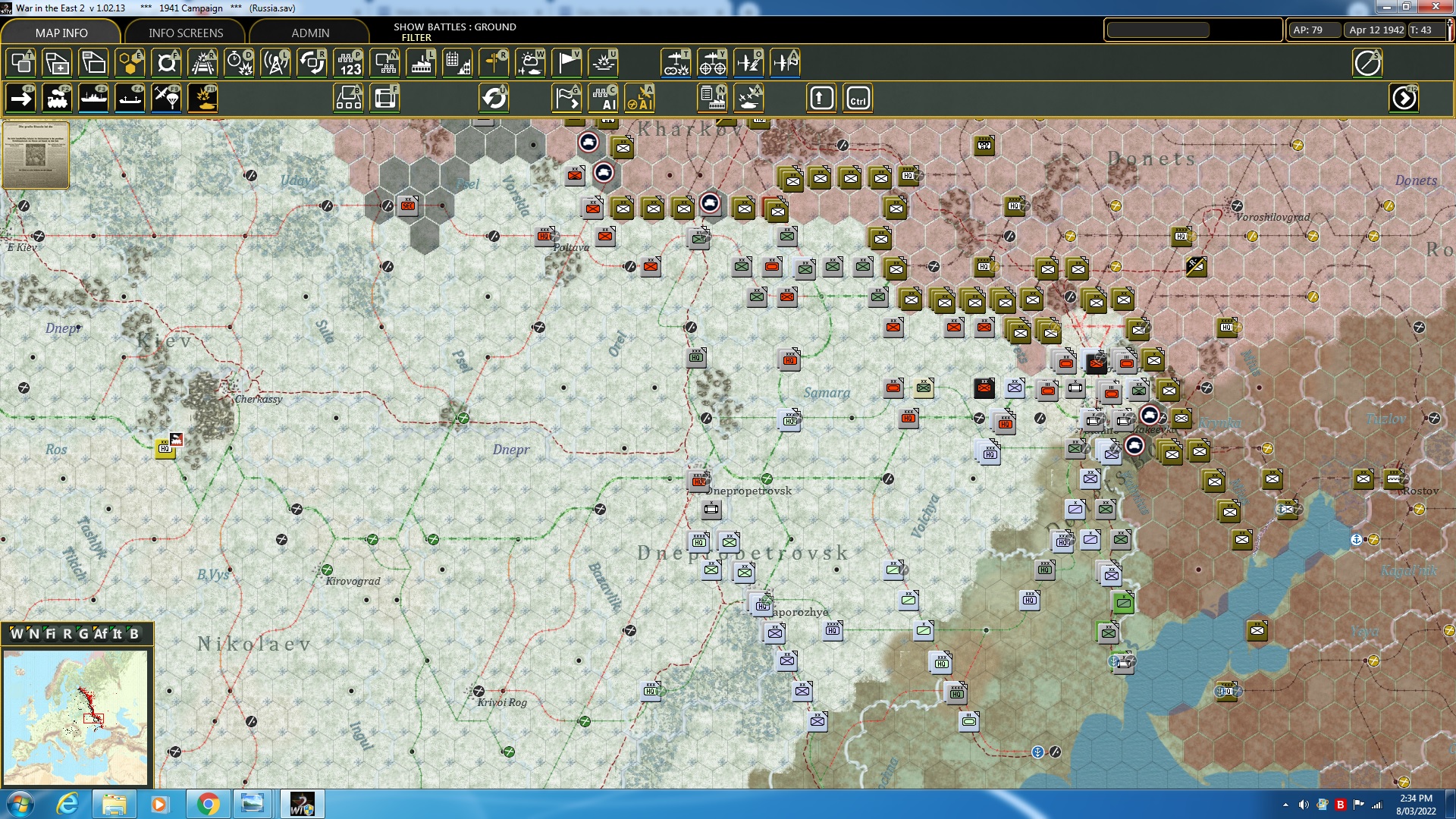
Task: Click the unit box with dots icon (B)
Action: [x=348, y=98]
